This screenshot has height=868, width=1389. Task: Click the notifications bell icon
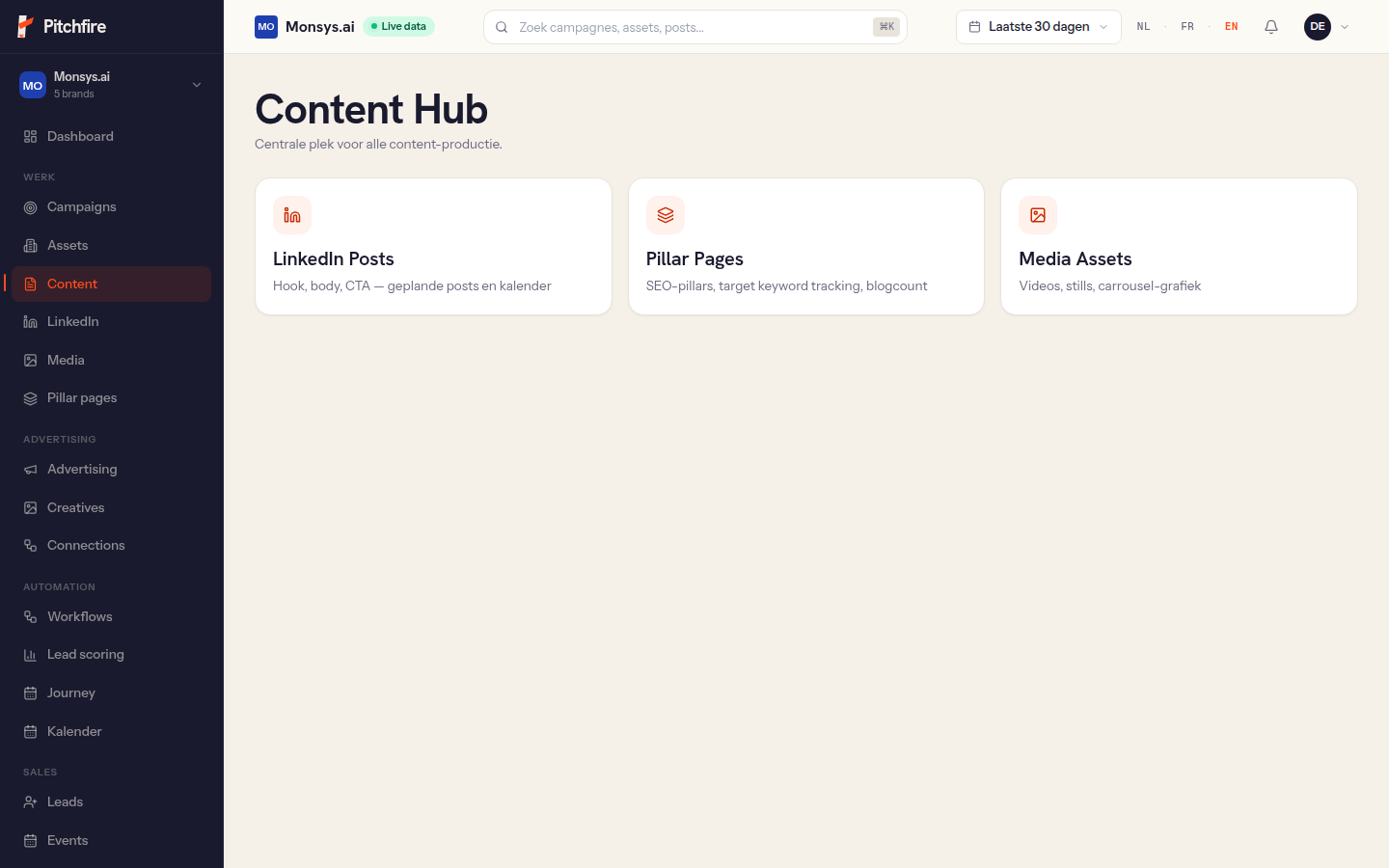click(x=1271, y=27)
